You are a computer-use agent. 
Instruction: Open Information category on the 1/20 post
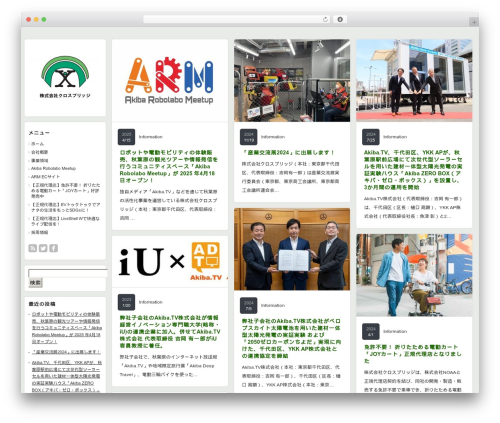point(151,302)
